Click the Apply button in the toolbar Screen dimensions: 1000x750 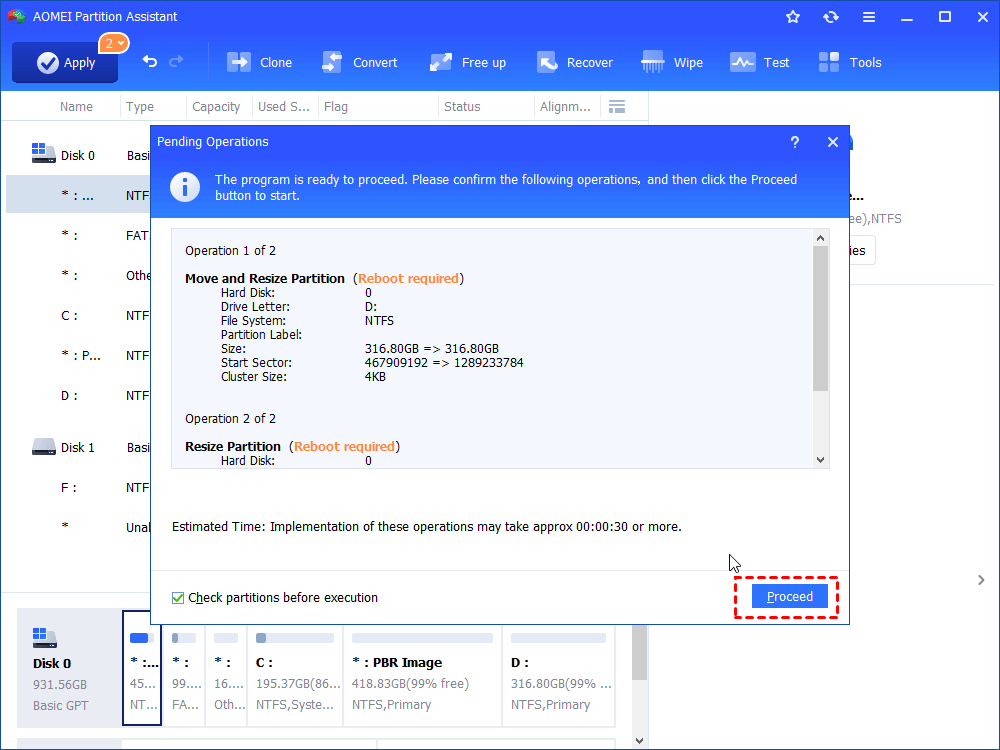65,62
